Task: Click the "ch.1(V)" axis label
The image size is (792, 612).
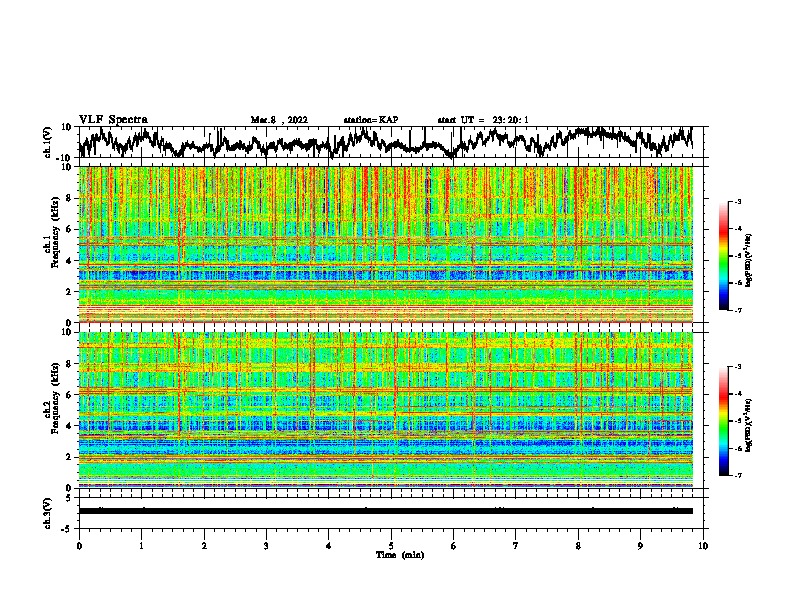Action: click(48, 142)
